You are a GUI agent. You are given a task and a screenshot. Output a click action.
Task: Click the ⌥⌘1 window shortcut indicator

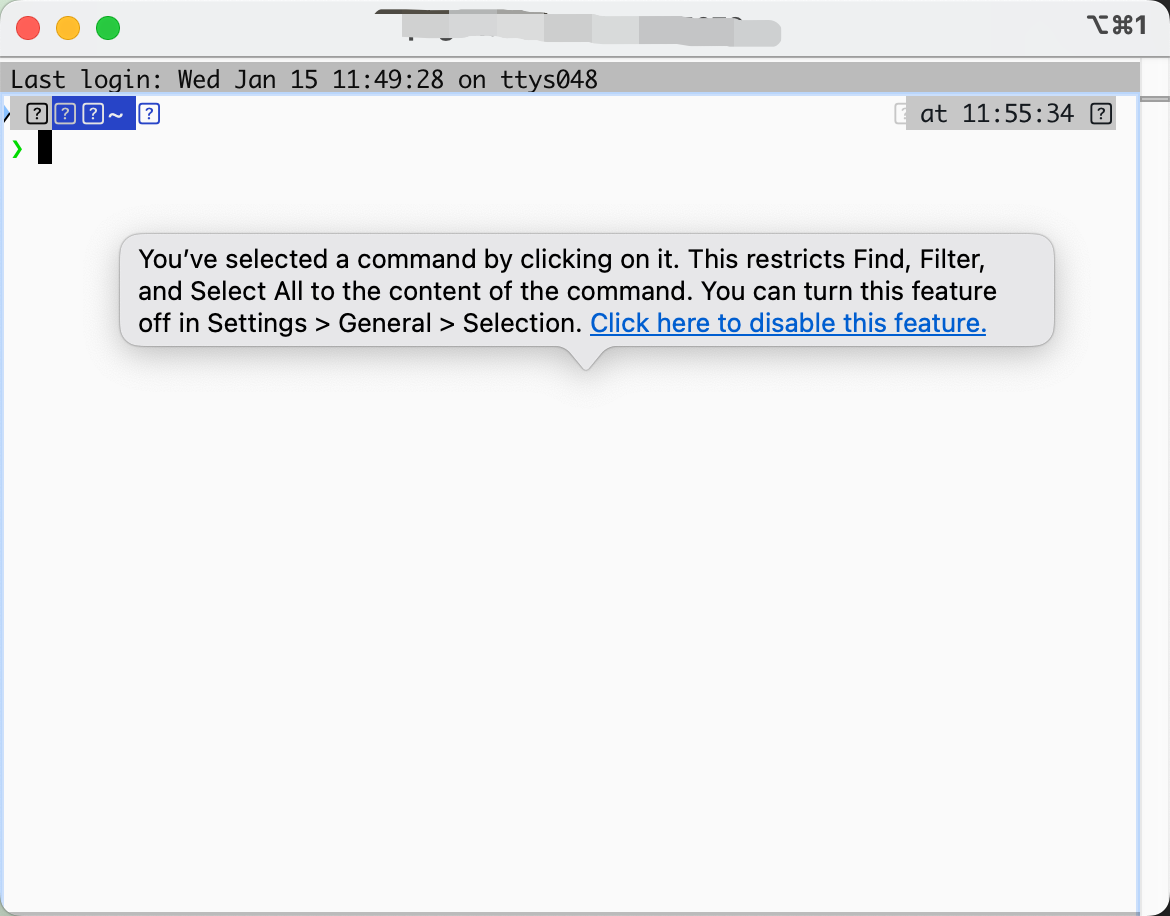(1116, 25)
